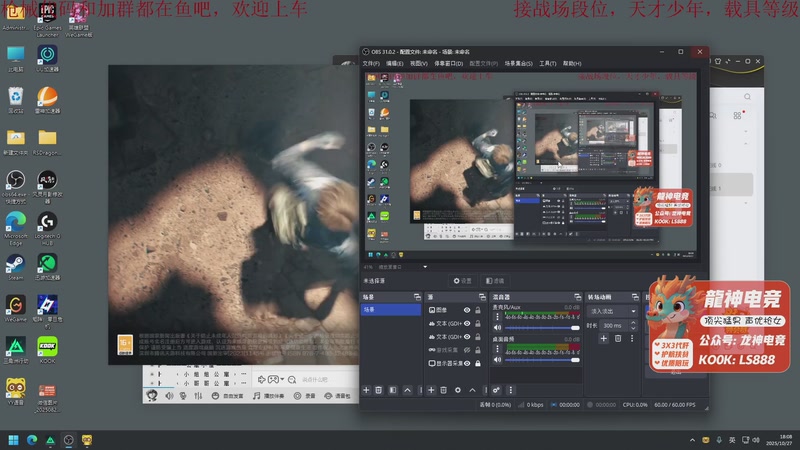
Task: Open the OBS 编辑(E) menu
Action: 394,64
